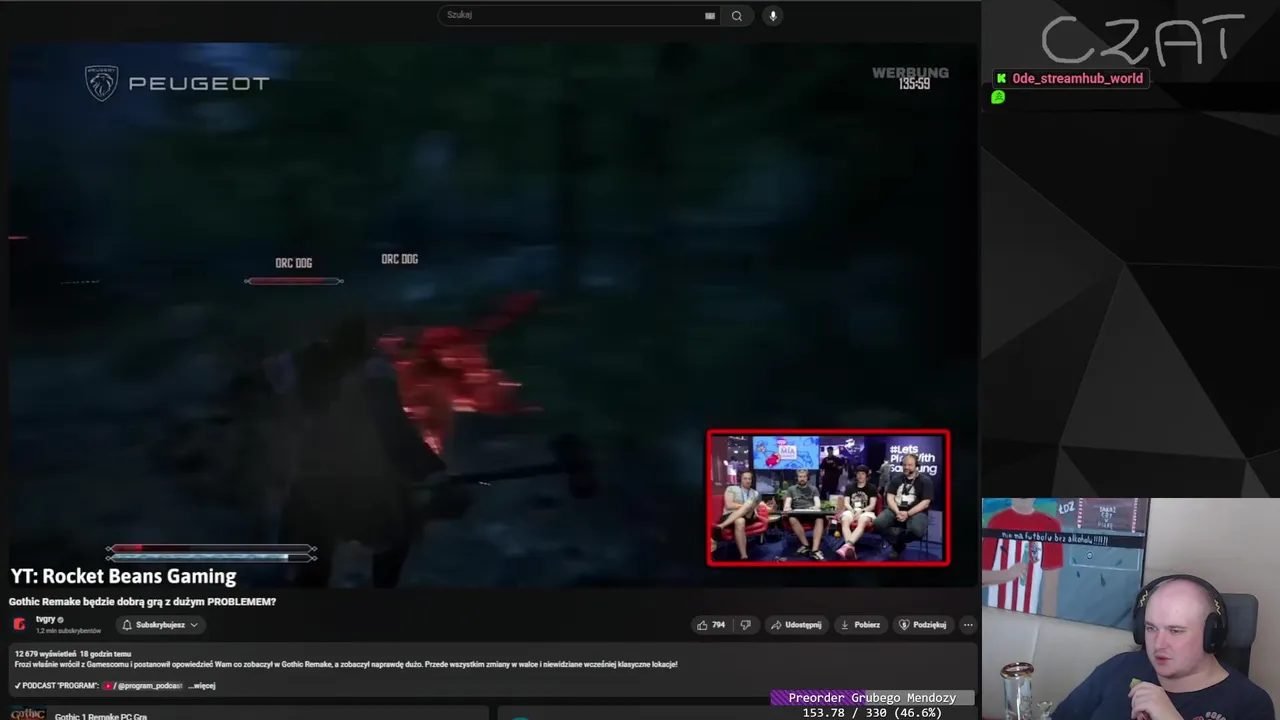Click the 'YT: Rocket Beans Gaming' caption
Viewport: 1280px width, 720px height.
[x=124, y=576]
